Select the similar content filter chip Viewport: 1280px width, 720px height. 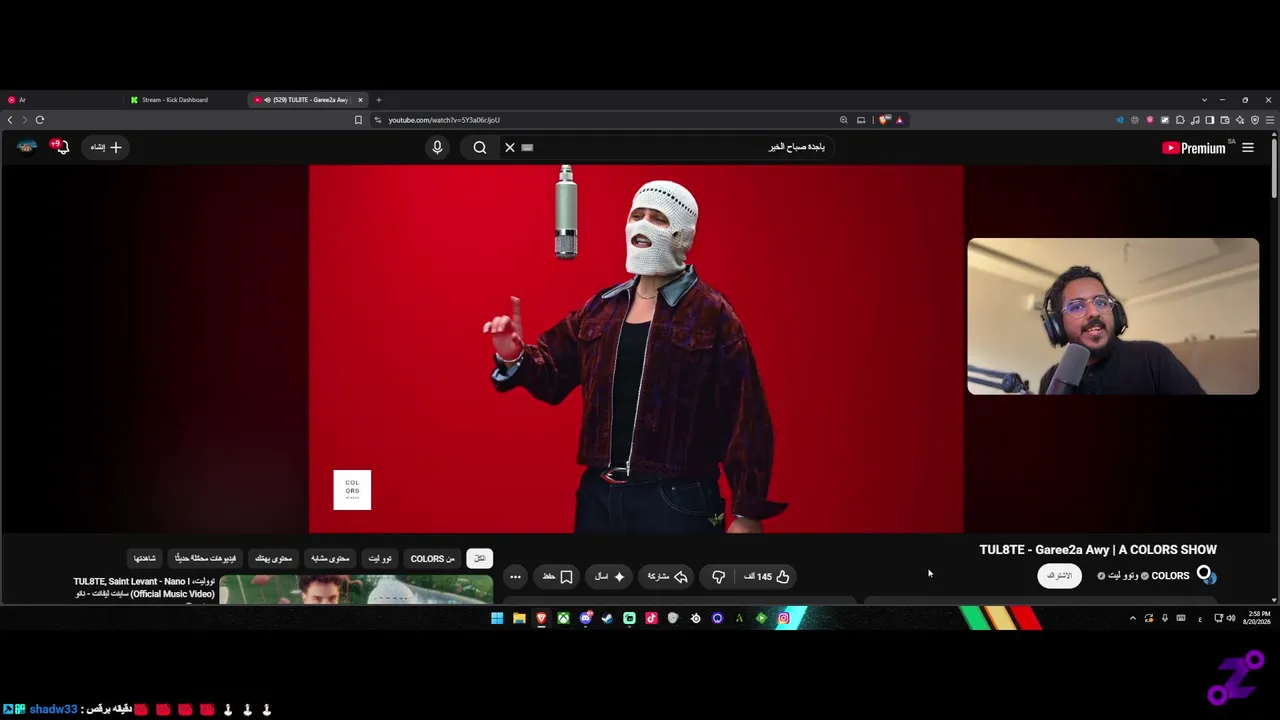330,558
